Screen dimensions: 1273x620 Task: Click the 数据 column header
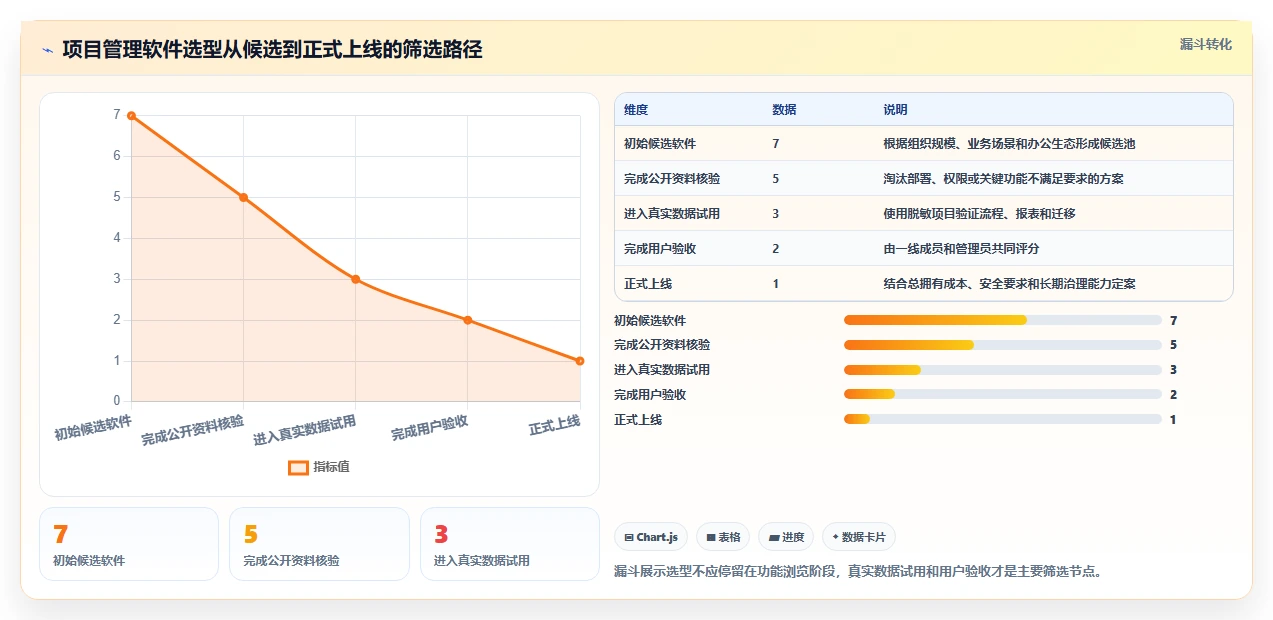pyautogui.click(x=784, y=110)
